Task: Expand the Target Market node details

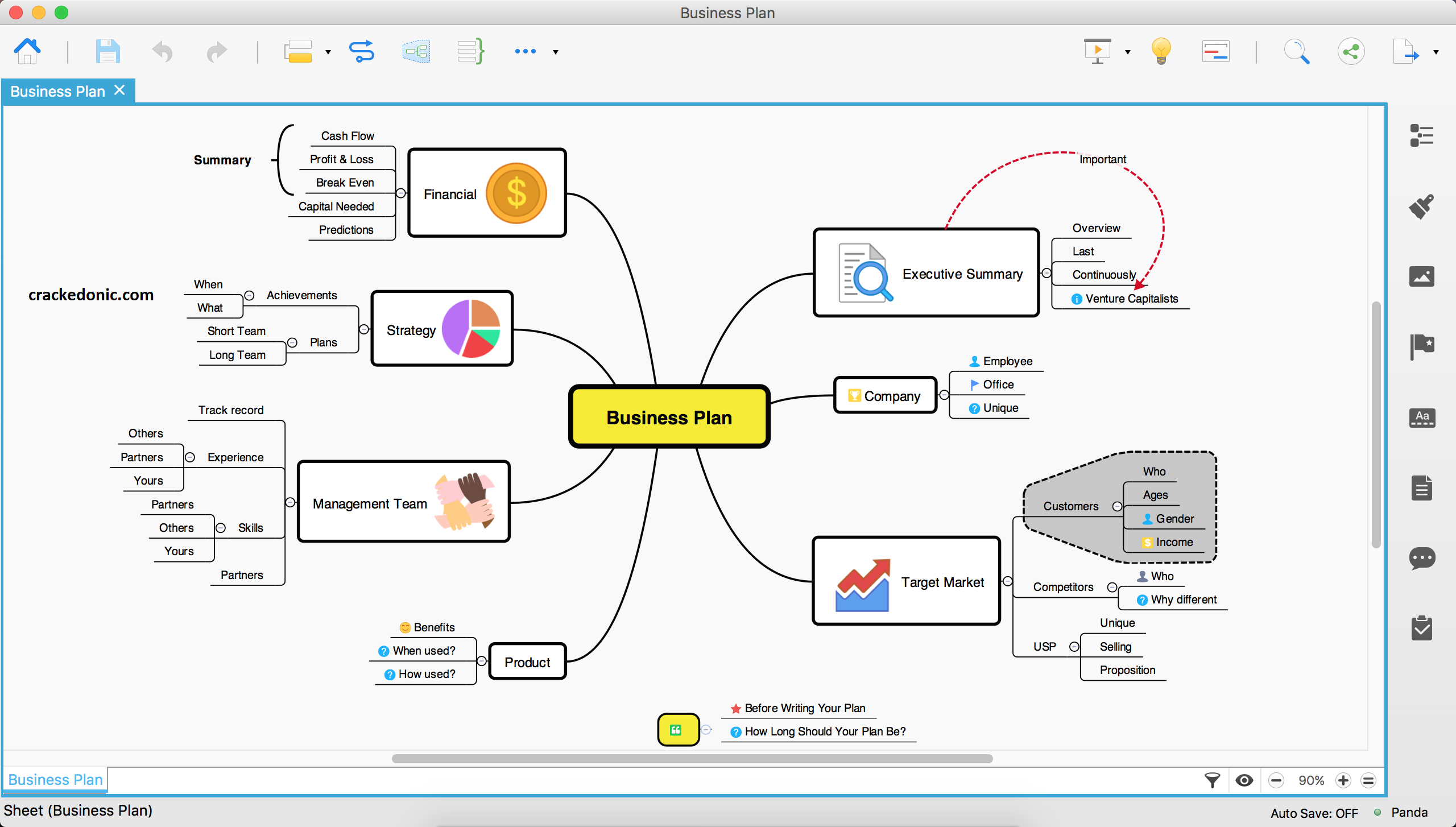Action: (1009, 580)
